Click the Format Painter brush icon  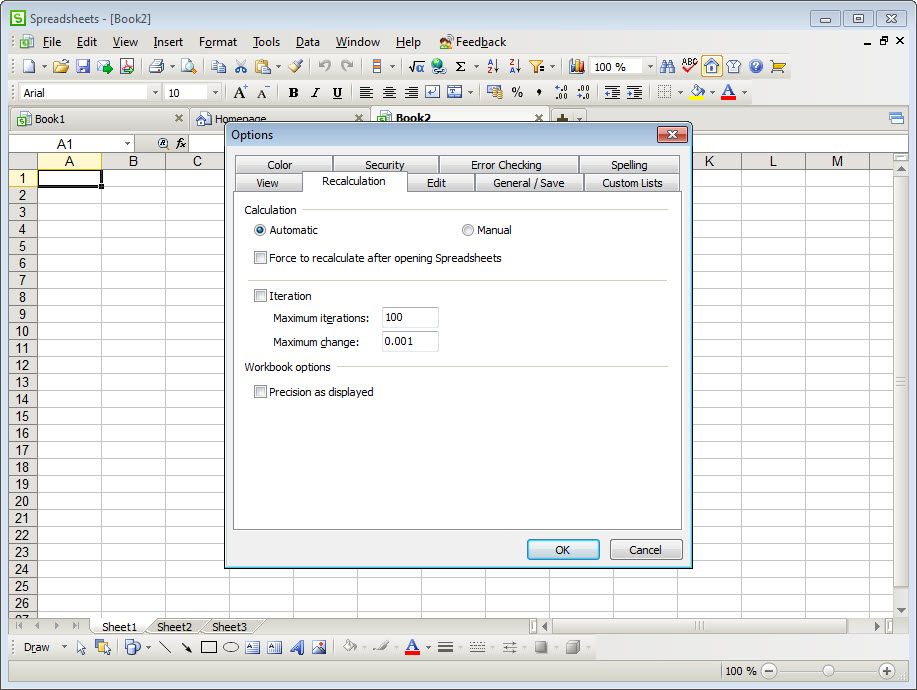point(295,67)
